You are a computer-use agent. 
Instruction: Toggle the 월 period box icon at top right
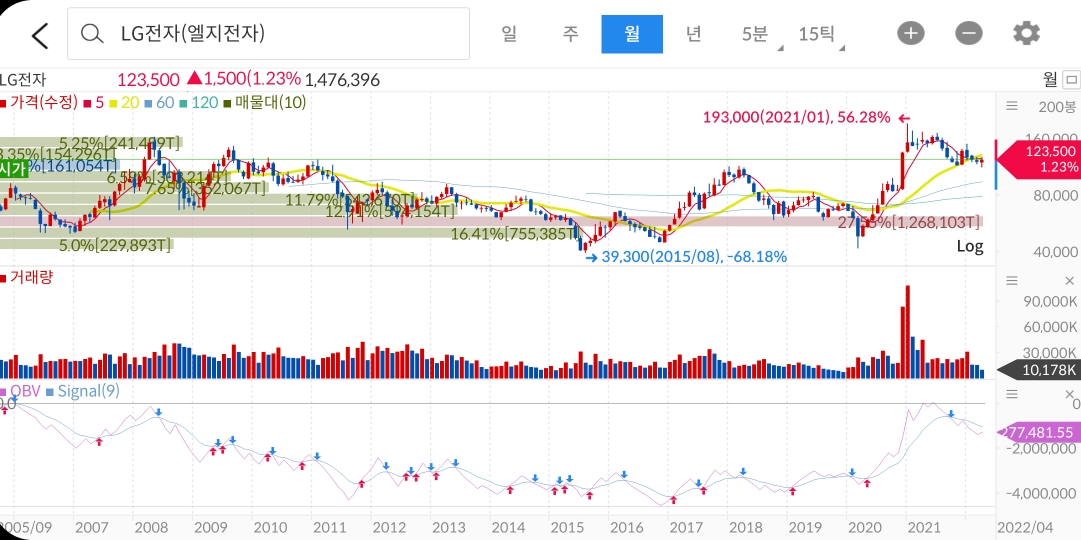click(x=1071, y=79)
